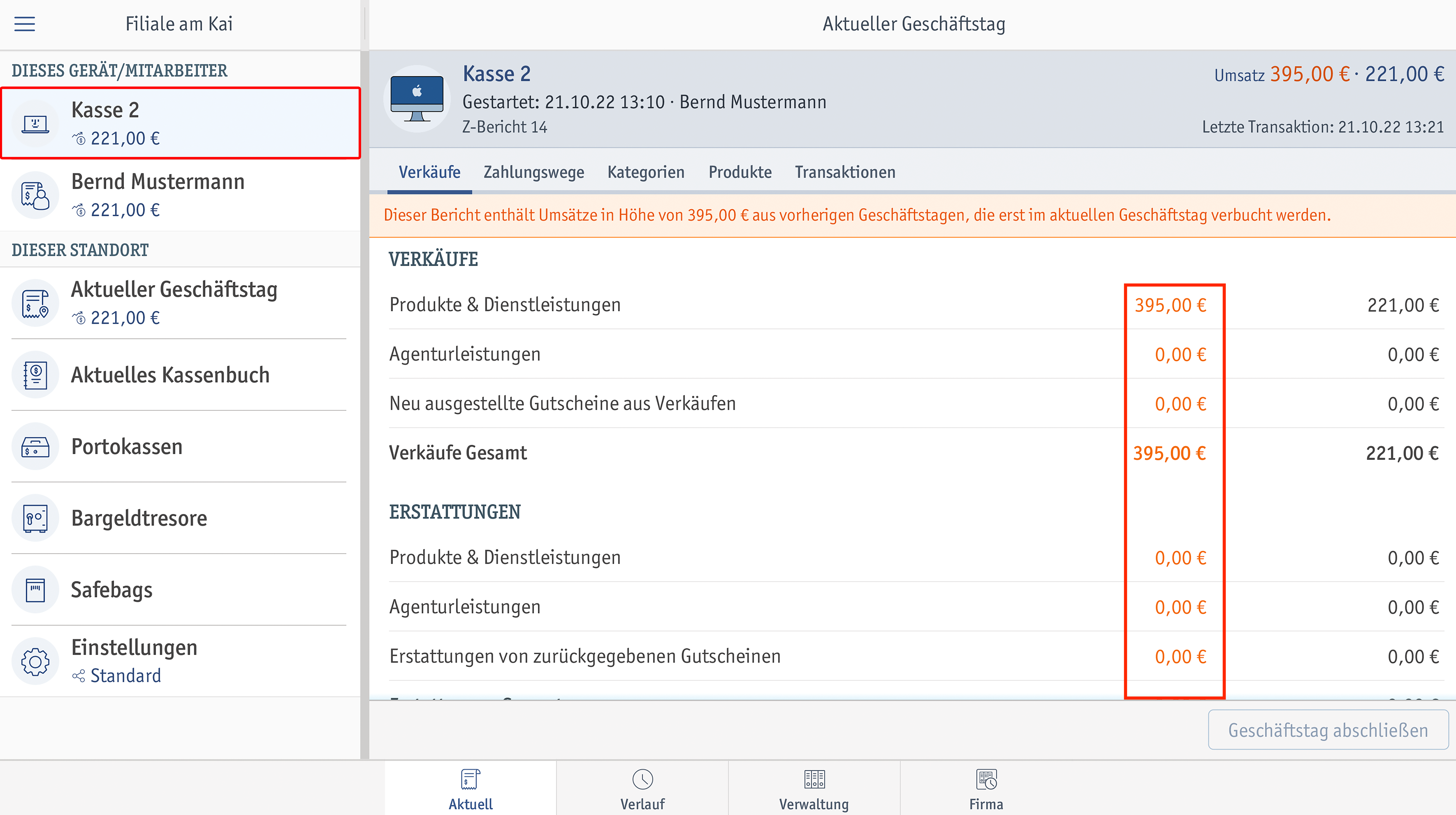1456x815 pixels.
Task: Click the Portokassen cash box icon
Action: click(x=35, y=446)
